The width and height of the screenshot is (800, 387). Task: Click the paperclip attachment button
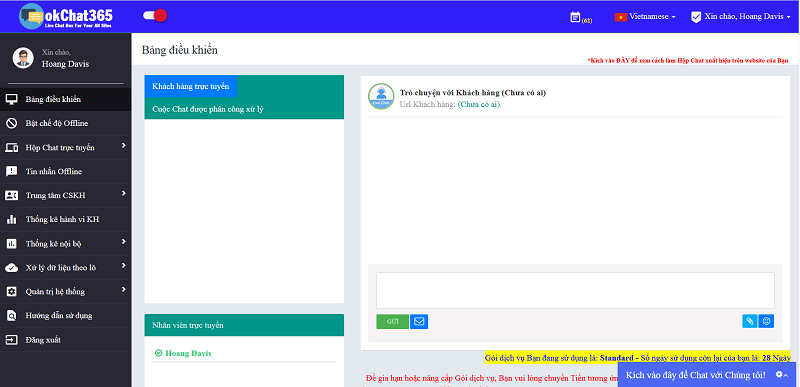749,321
